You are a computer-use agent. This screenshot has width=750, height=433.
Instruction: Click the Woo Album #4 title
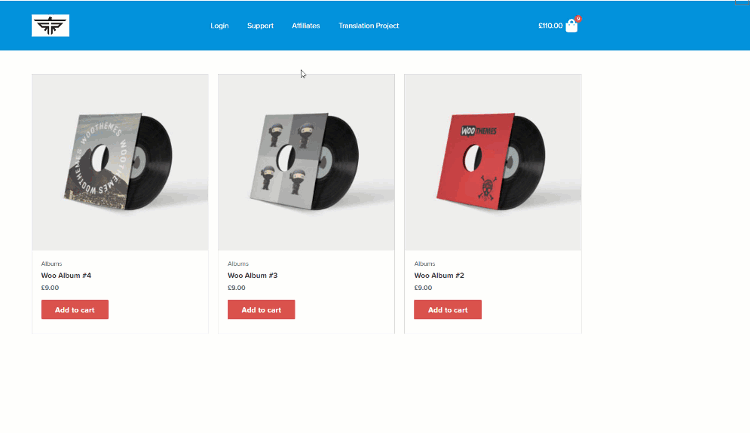[66, 276]
